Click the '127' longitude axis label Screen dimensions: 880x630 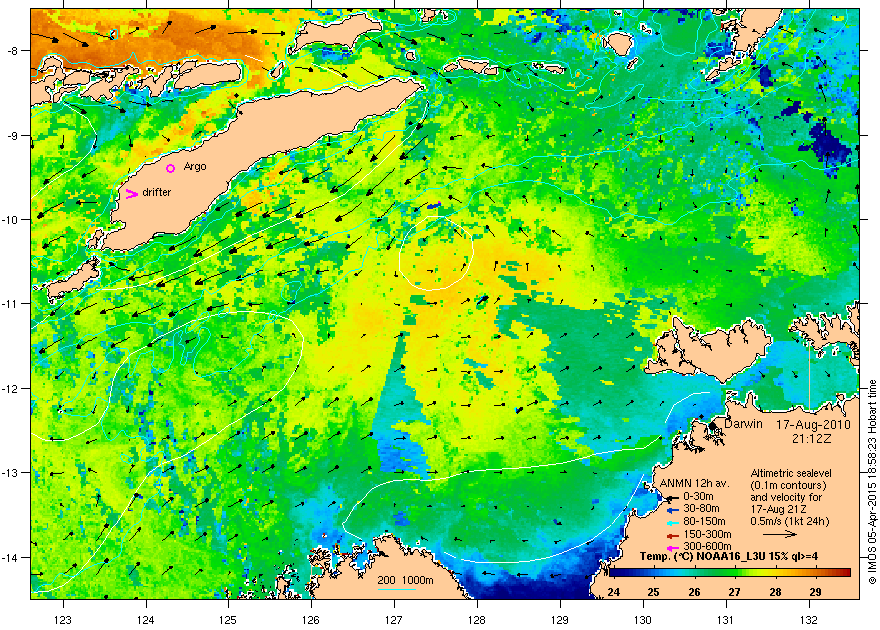(x=394, y=620)
